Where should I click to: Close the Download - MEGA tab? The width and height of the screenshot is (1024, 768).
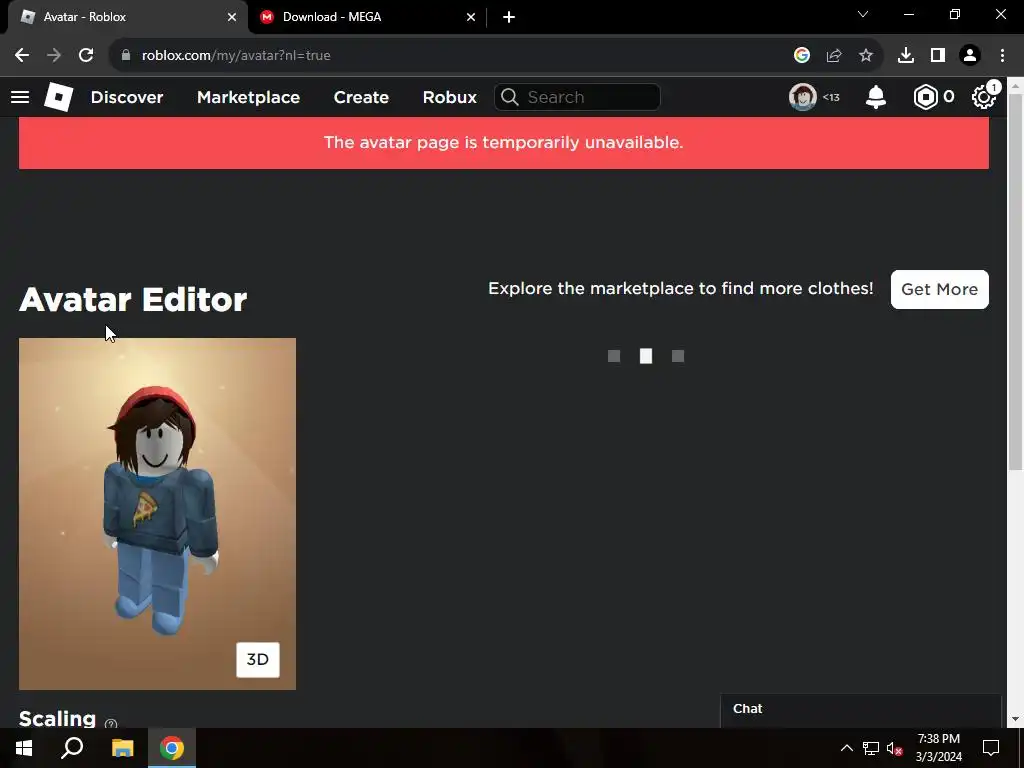point(471,17)
